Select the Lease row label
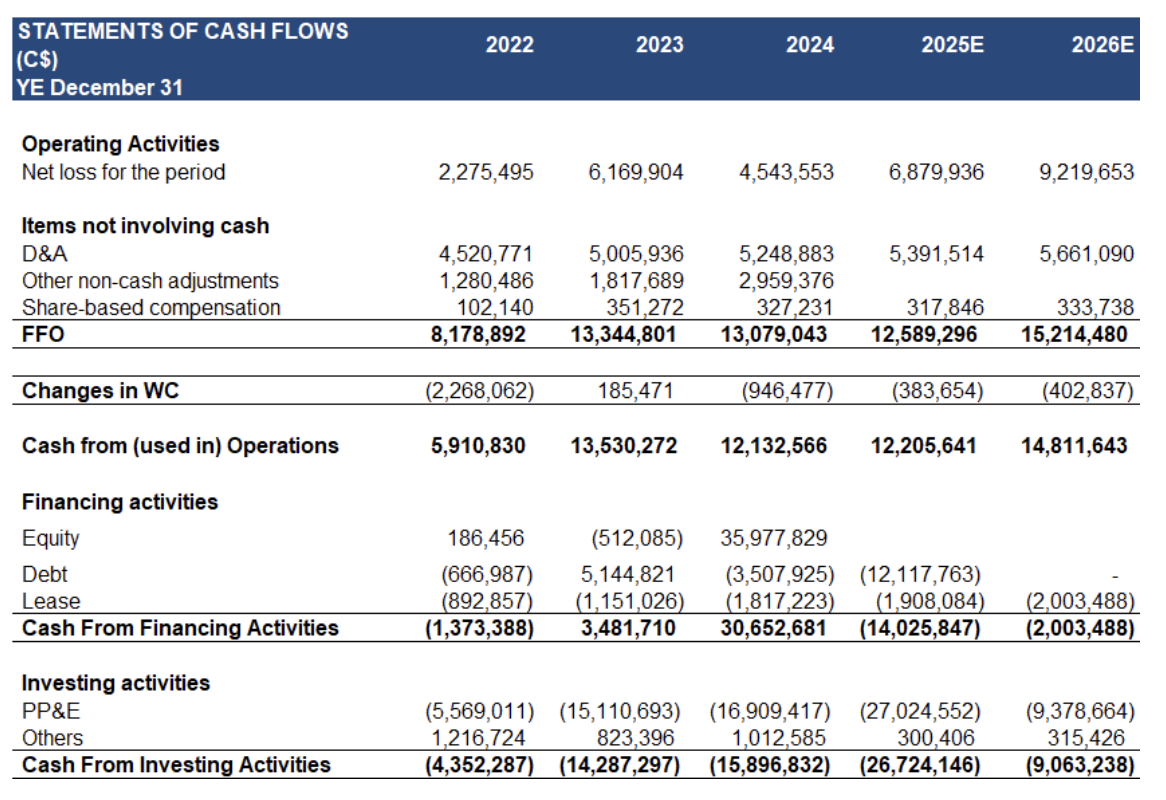This screenshot has height=800, width=1166. [51, 602]
